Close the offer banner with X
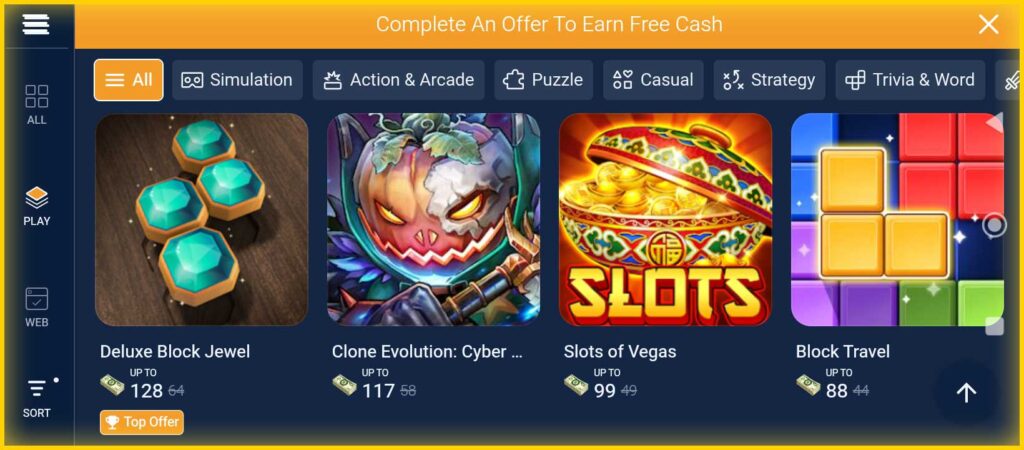This screenshot has width=1024, height=450. [988, 25]
